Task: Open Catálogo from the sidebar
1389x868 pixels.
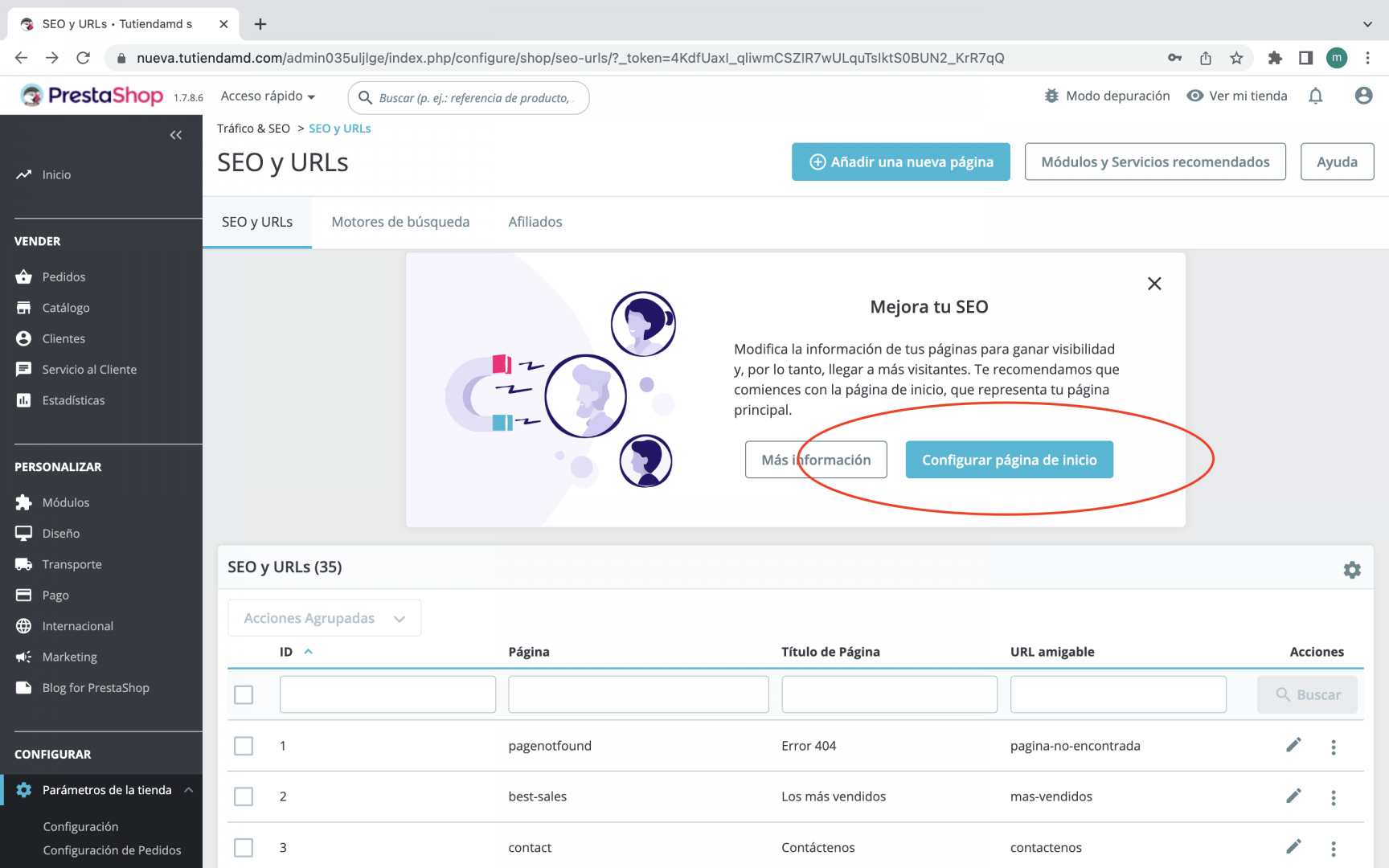Action: (x=66, y=308)
